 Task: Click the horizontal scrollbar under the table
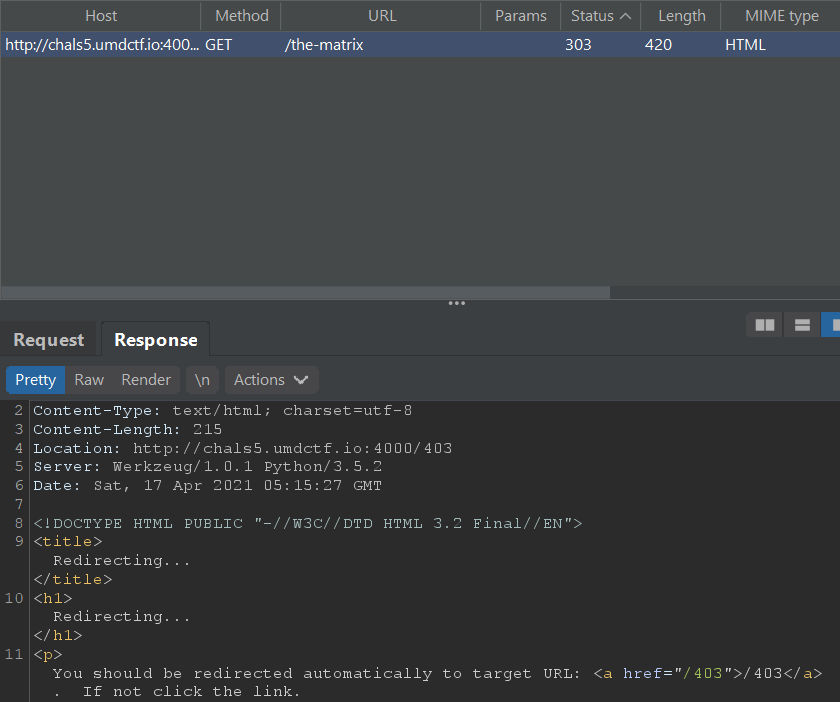coord(305,292)
